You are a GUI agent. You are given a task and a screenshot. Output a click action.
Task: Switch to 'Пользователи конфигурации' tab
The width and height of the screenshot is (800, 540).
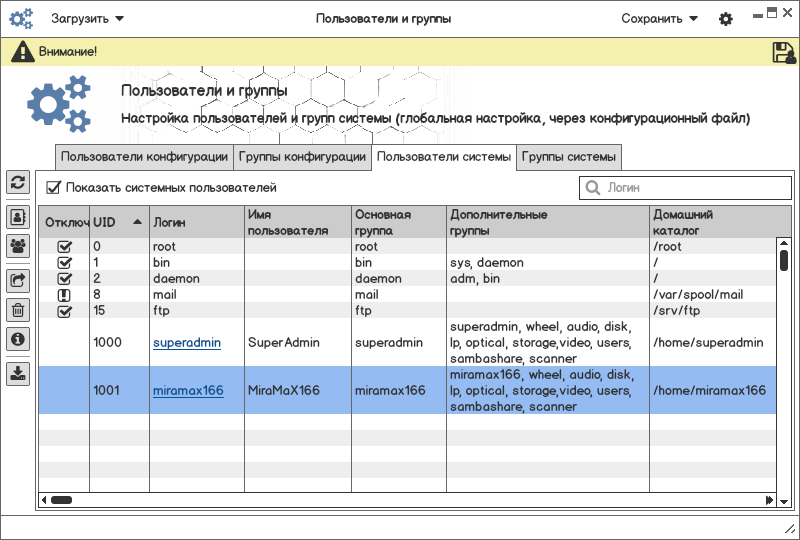144,157
